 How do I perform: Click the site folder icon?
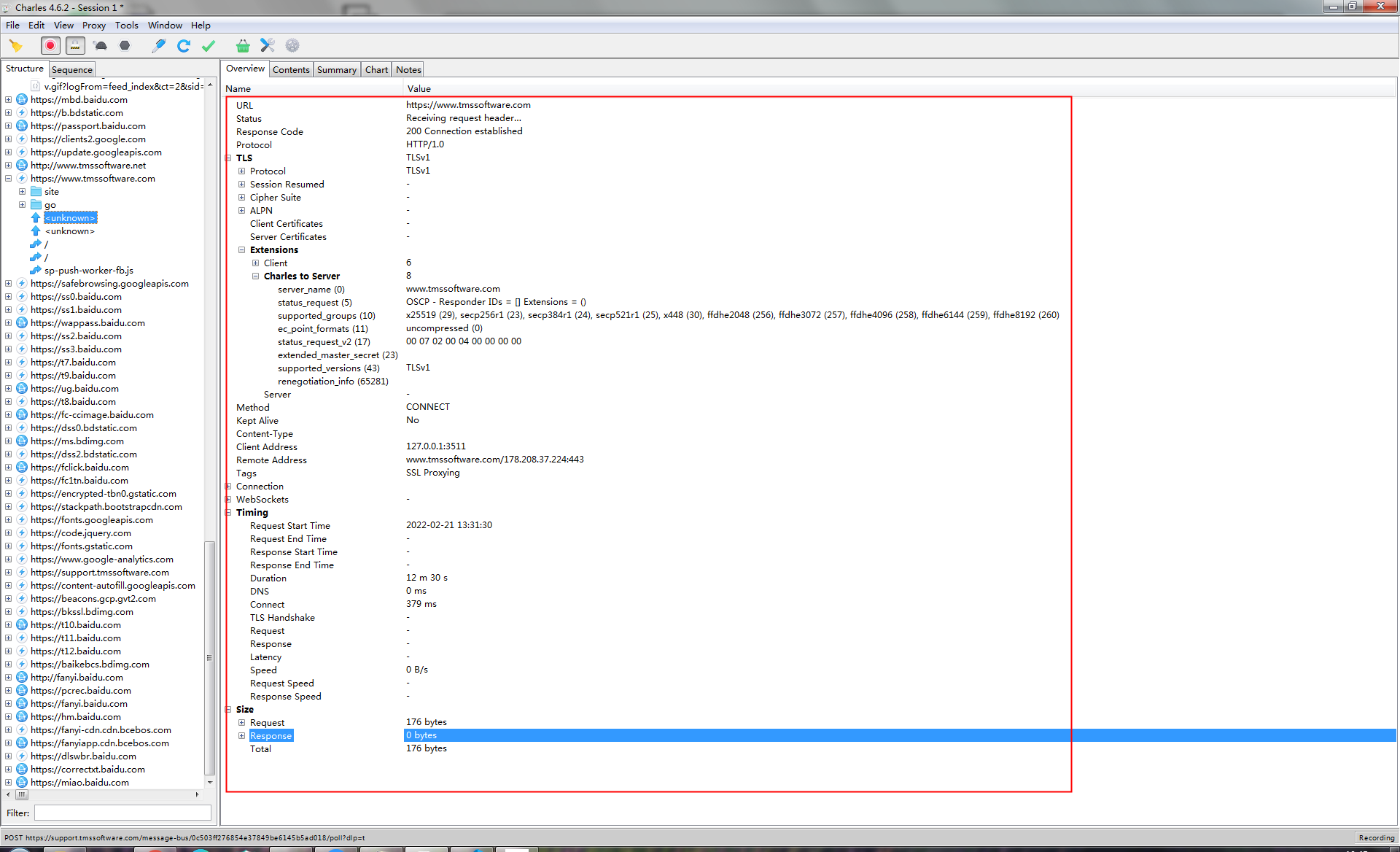click(x=36, y=192)
